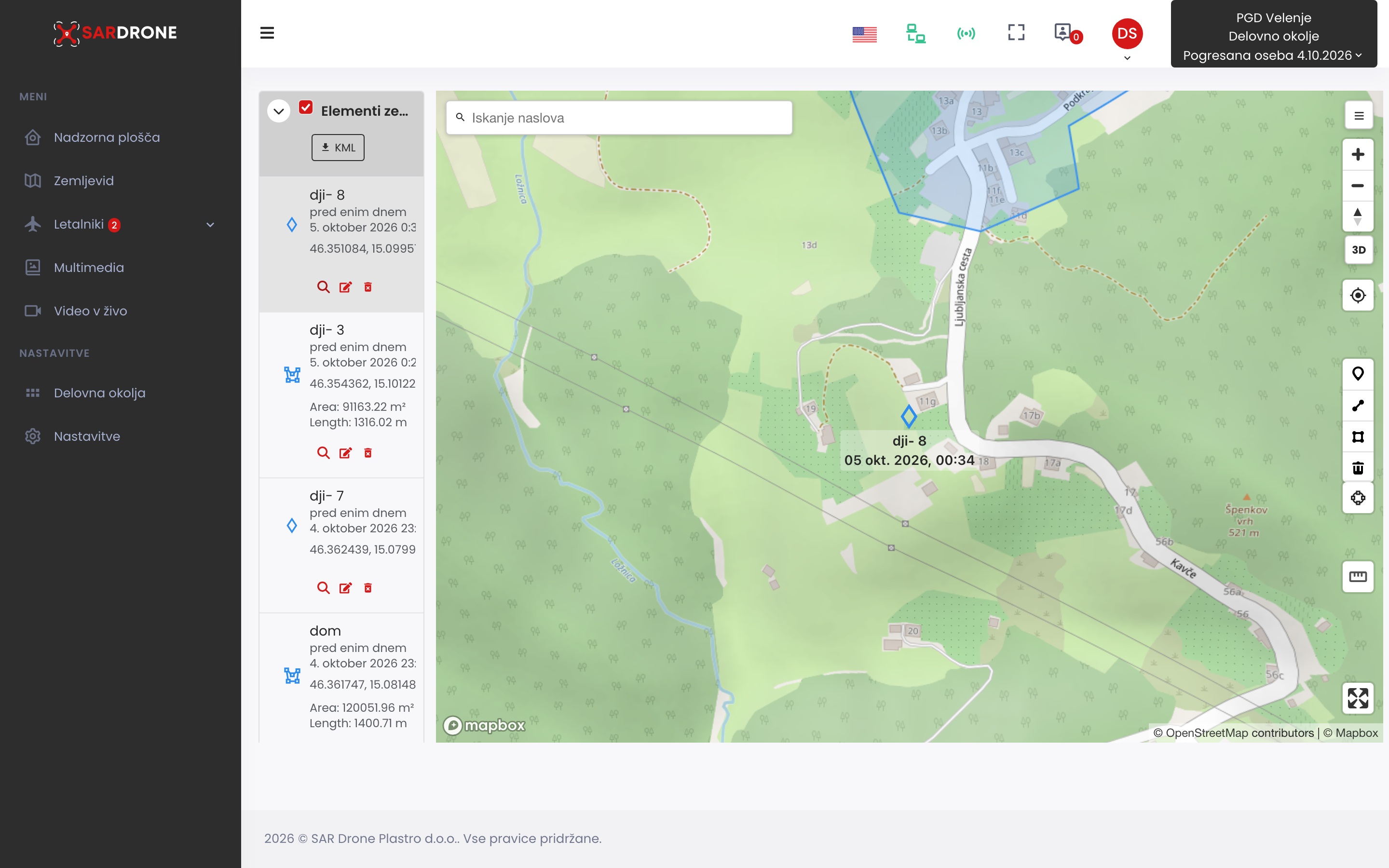Click the US flag language icon
The height and width of the screenshot is (868, 1389).
pos(864,34)
